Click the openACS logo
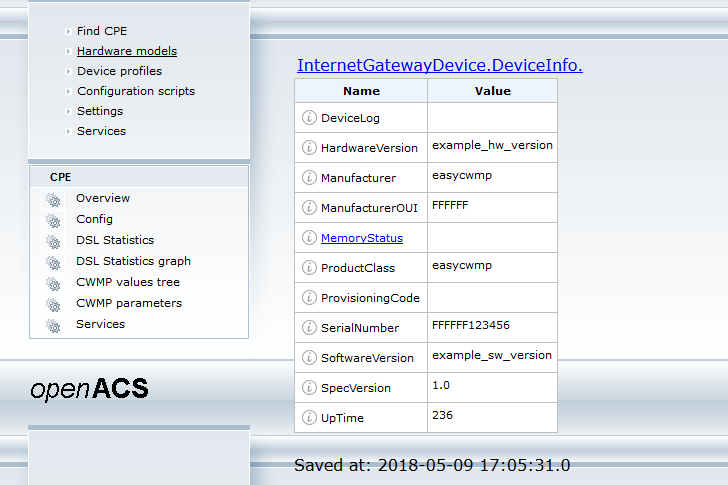 (x=89, y=389)
